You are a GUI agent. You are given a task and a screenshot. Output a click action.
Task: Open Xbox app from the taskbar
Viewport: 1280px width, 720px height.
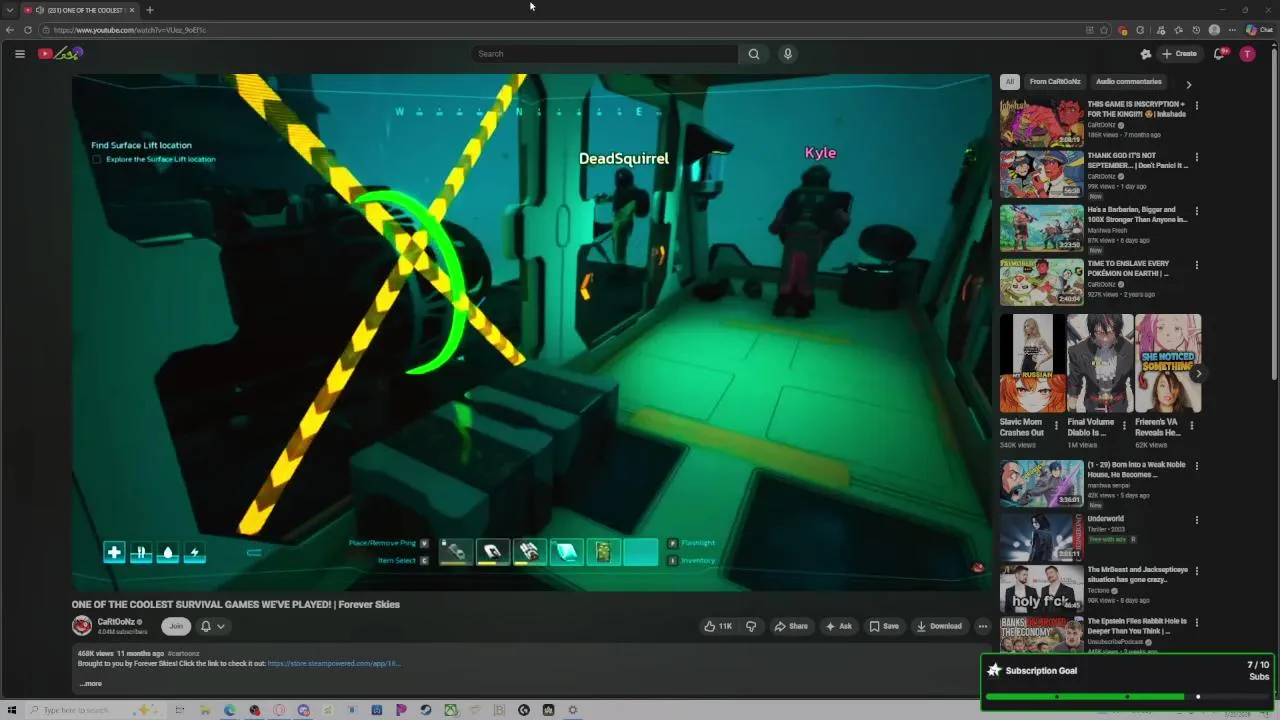[451, 710]
